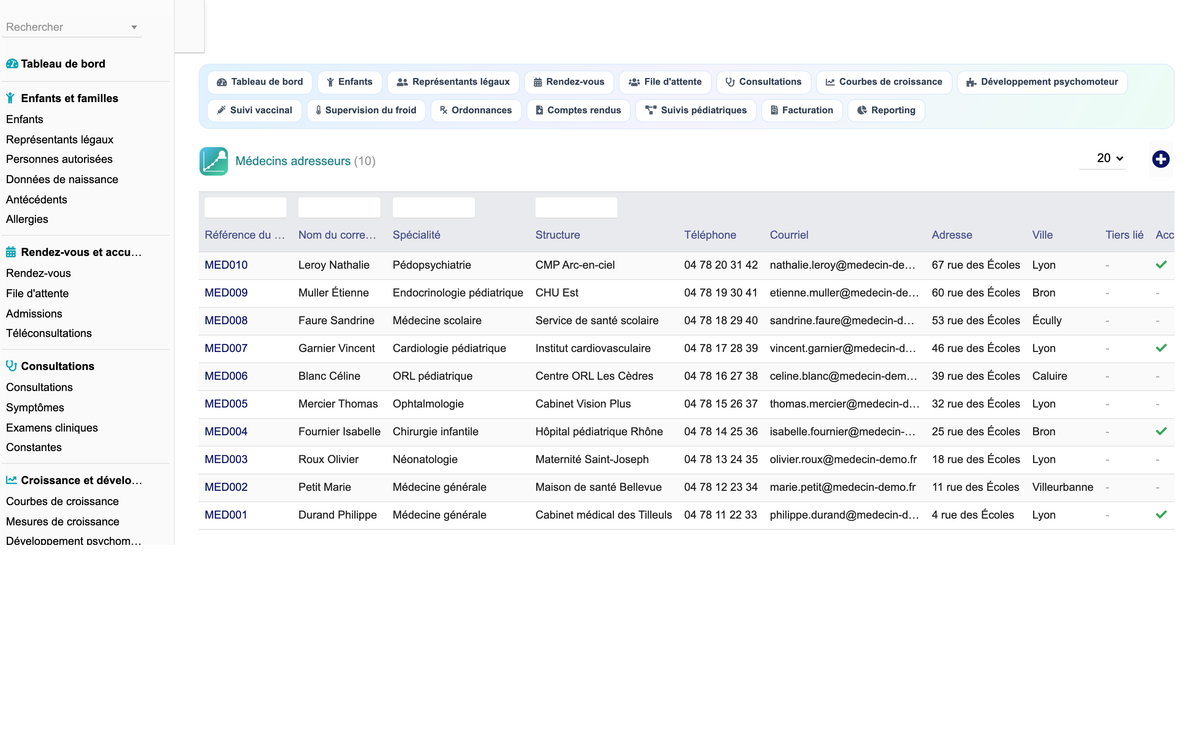This screenshot has height=743, width=1200.
Task: Open Comptes rendus toolbar button
Action: click(x=578, y=110)
